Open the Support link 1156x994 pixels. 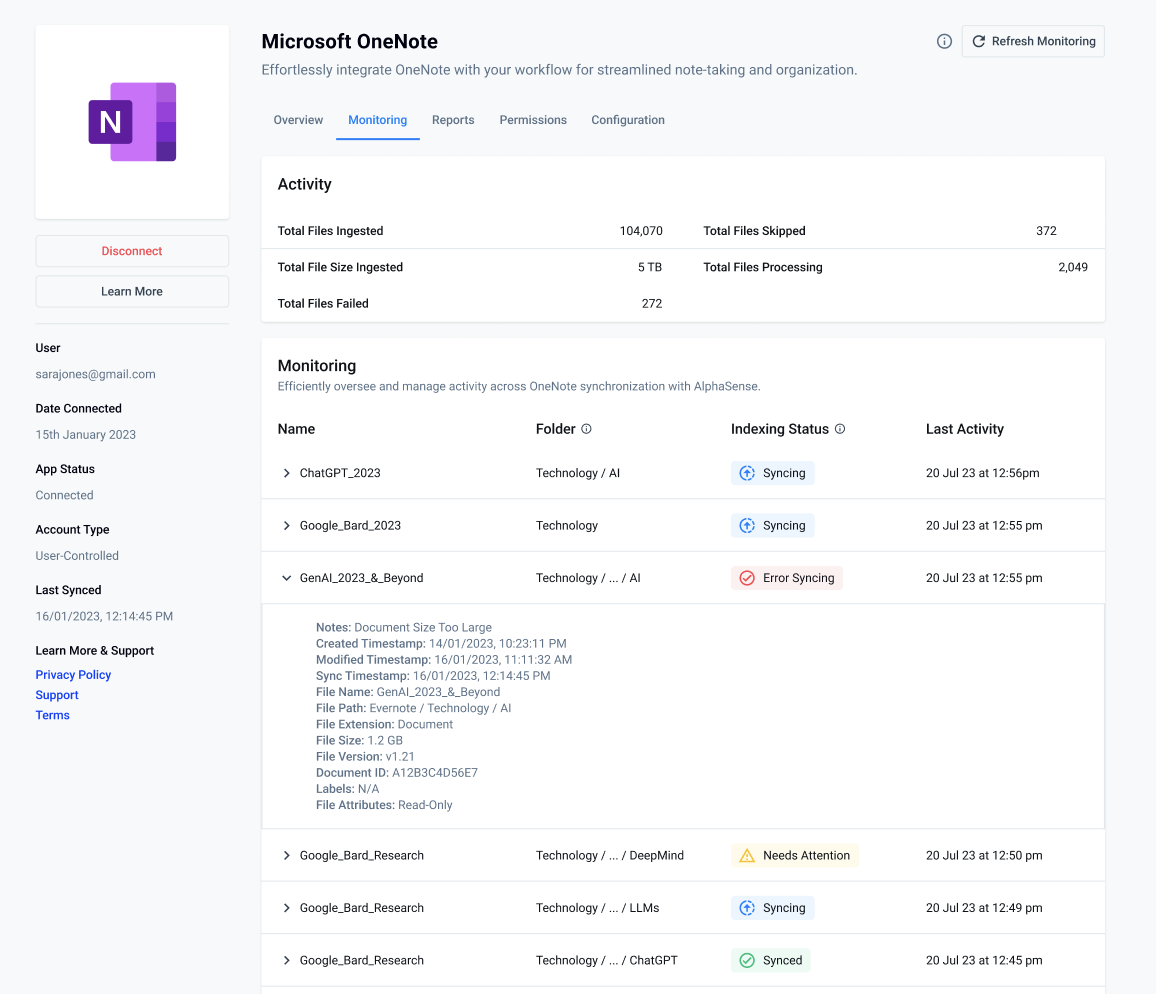(x=57, y=695)
